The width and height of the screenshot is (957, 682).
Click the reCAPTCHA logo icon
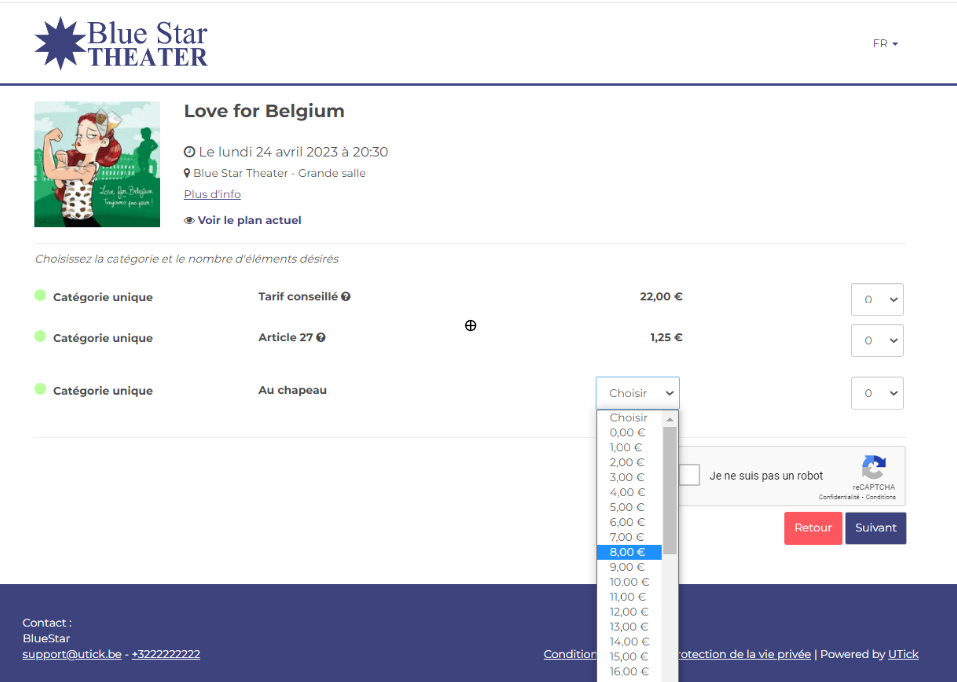coord(873,467)
